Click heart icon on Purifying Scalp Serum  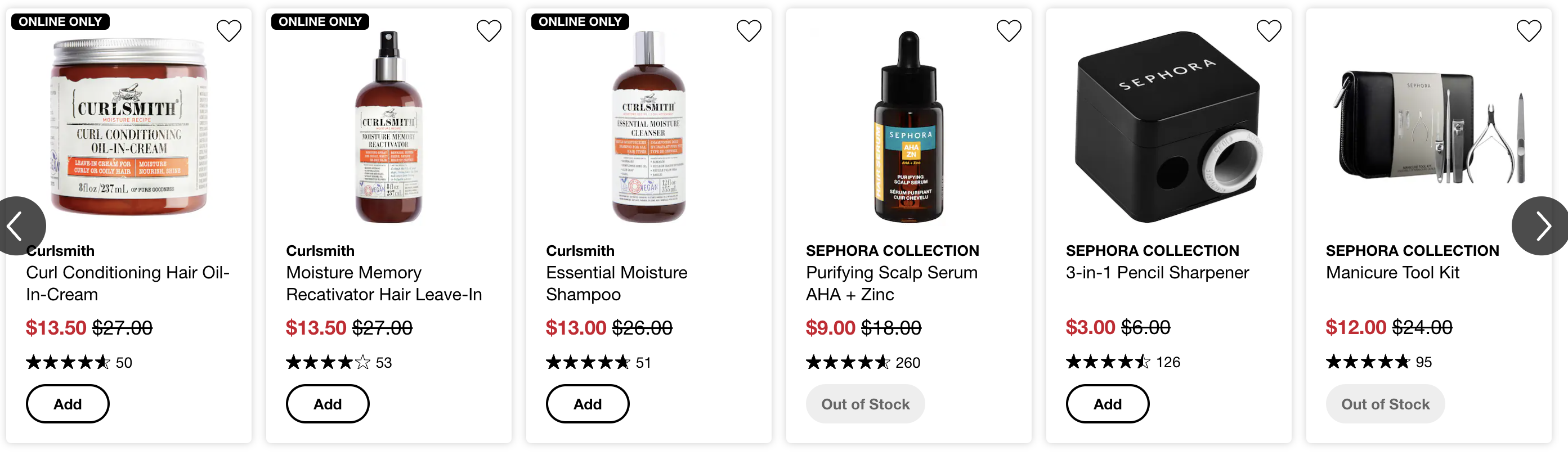tap(1009, 30)
